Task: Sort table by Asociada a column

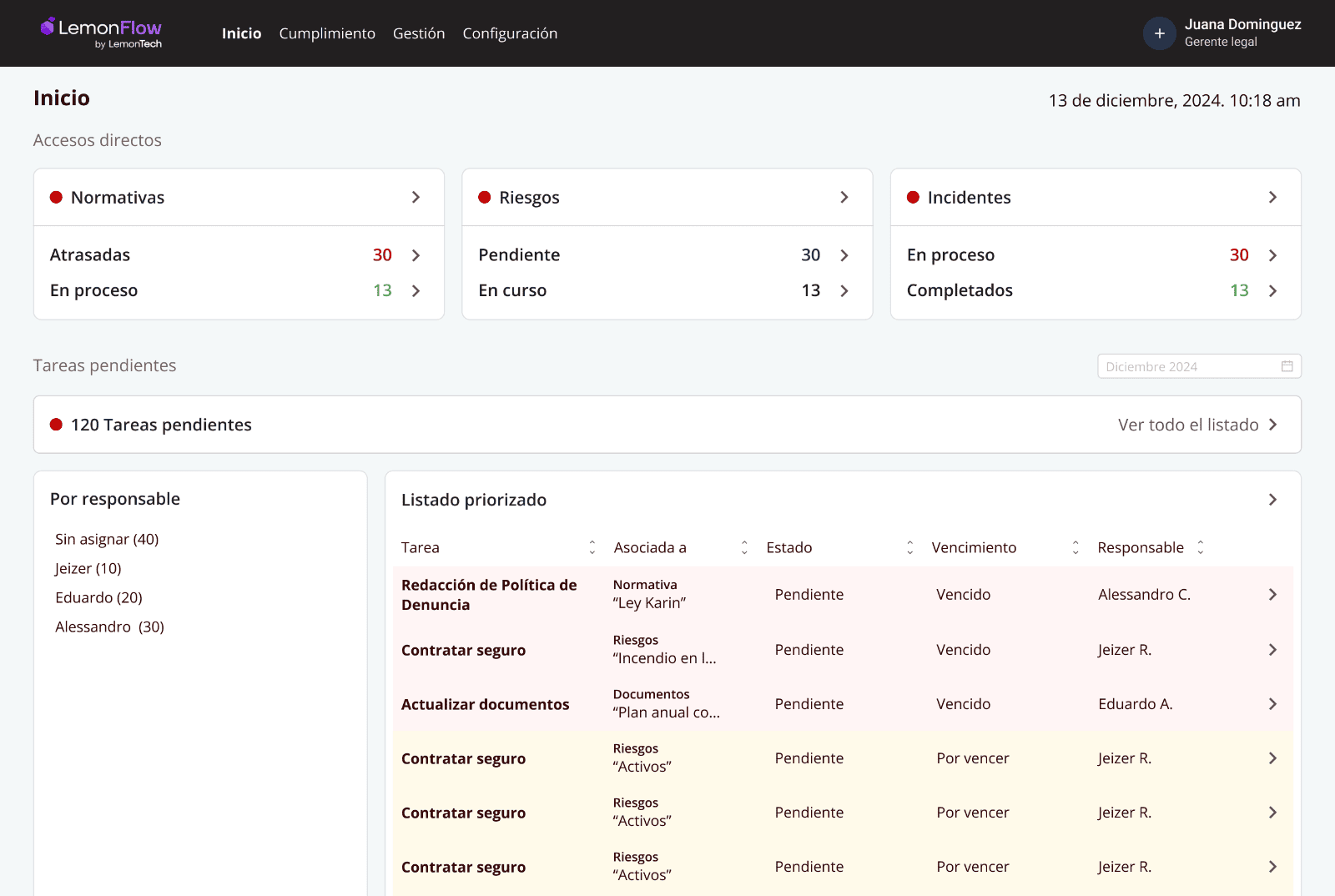Action: [744, 547]
